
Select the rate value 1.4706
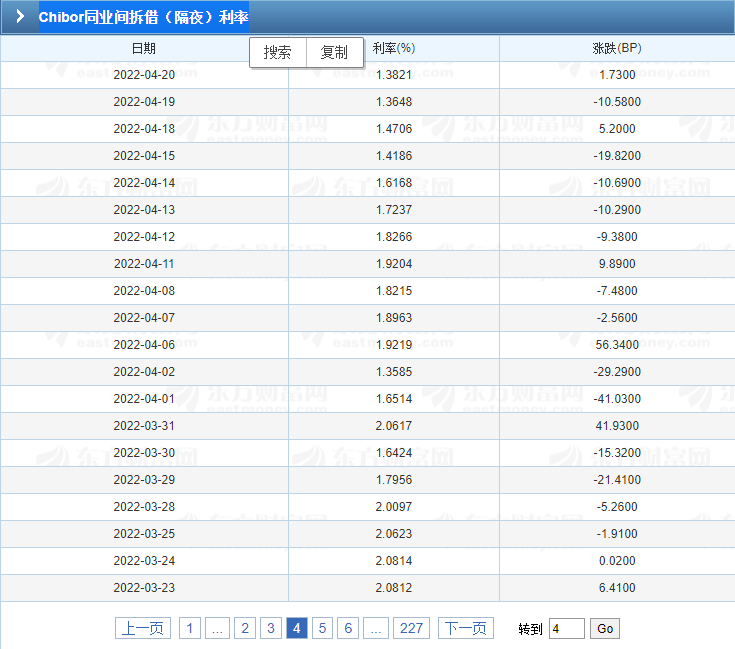pyautogui.click(x=394, y=129)
